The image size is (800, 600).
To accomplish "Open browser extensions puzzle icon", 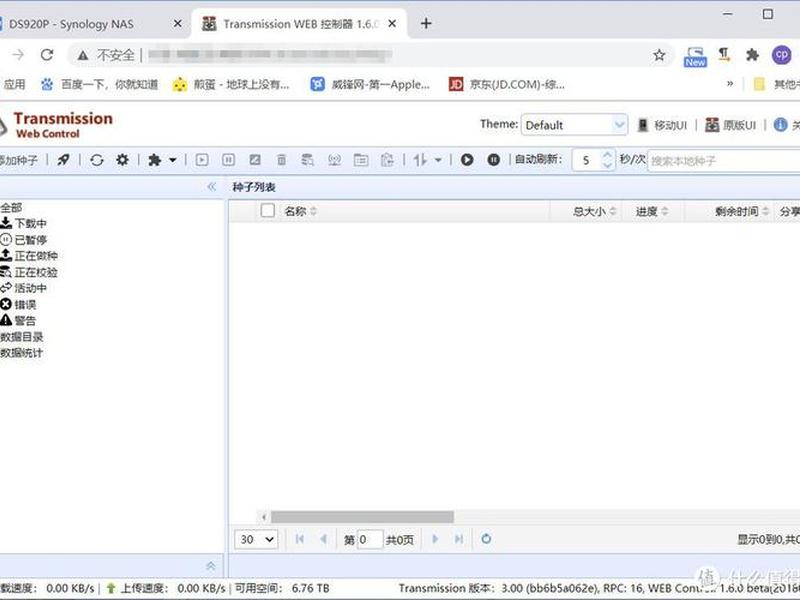I will (x=752, y=55).
